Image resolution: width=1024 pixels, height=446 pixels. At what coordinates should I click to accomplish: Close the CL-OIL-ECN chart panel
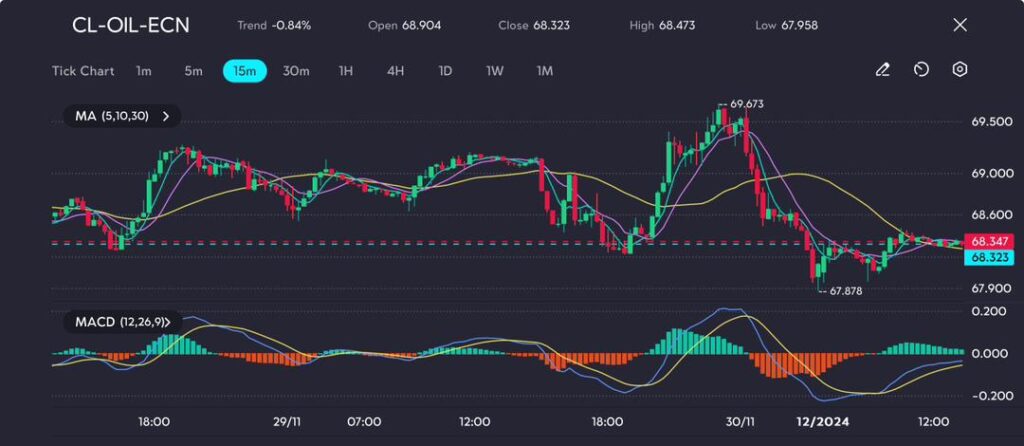[x=960, y=25]
